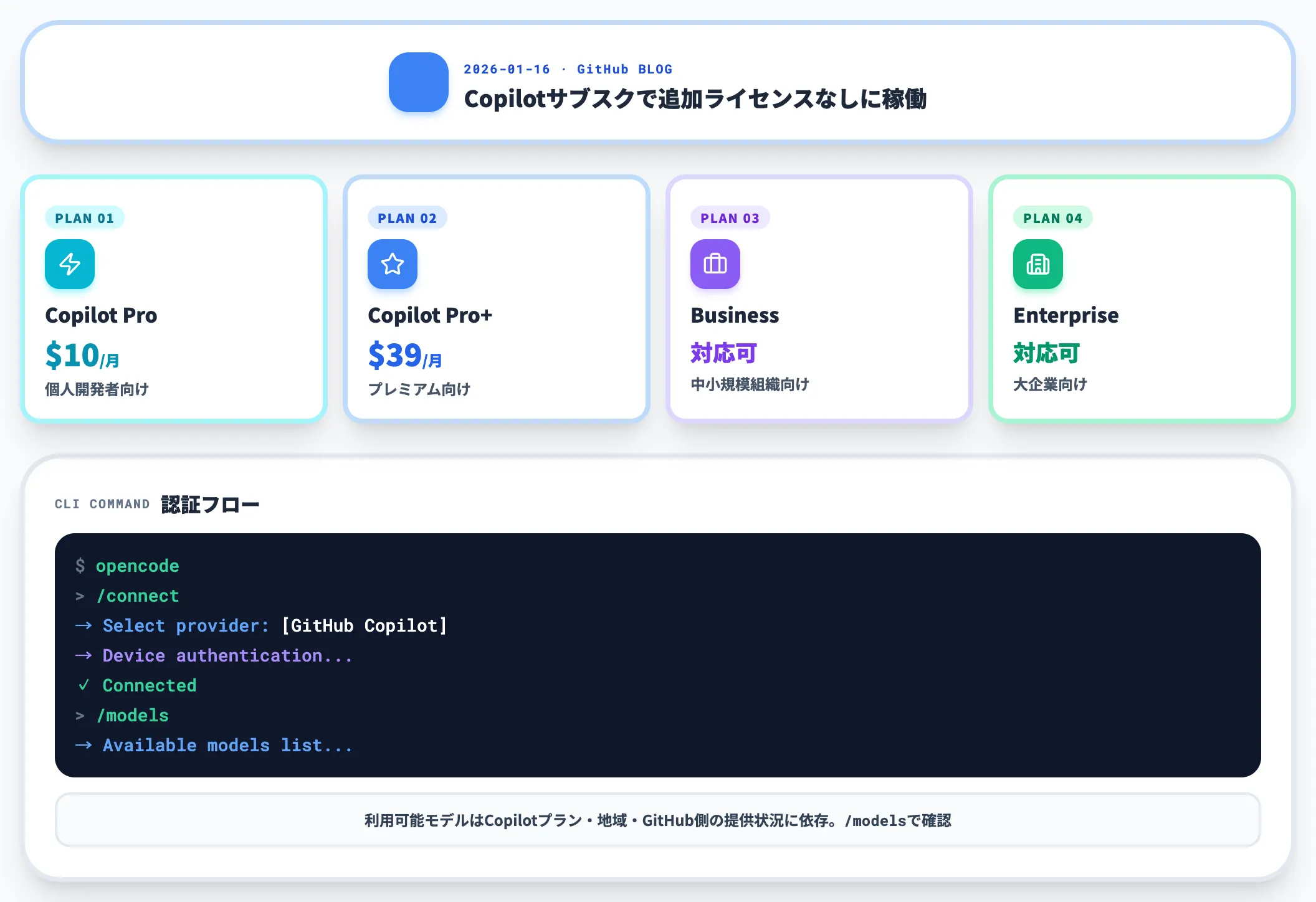
Task: Click the /connect command line
Action: pos(138,596)
